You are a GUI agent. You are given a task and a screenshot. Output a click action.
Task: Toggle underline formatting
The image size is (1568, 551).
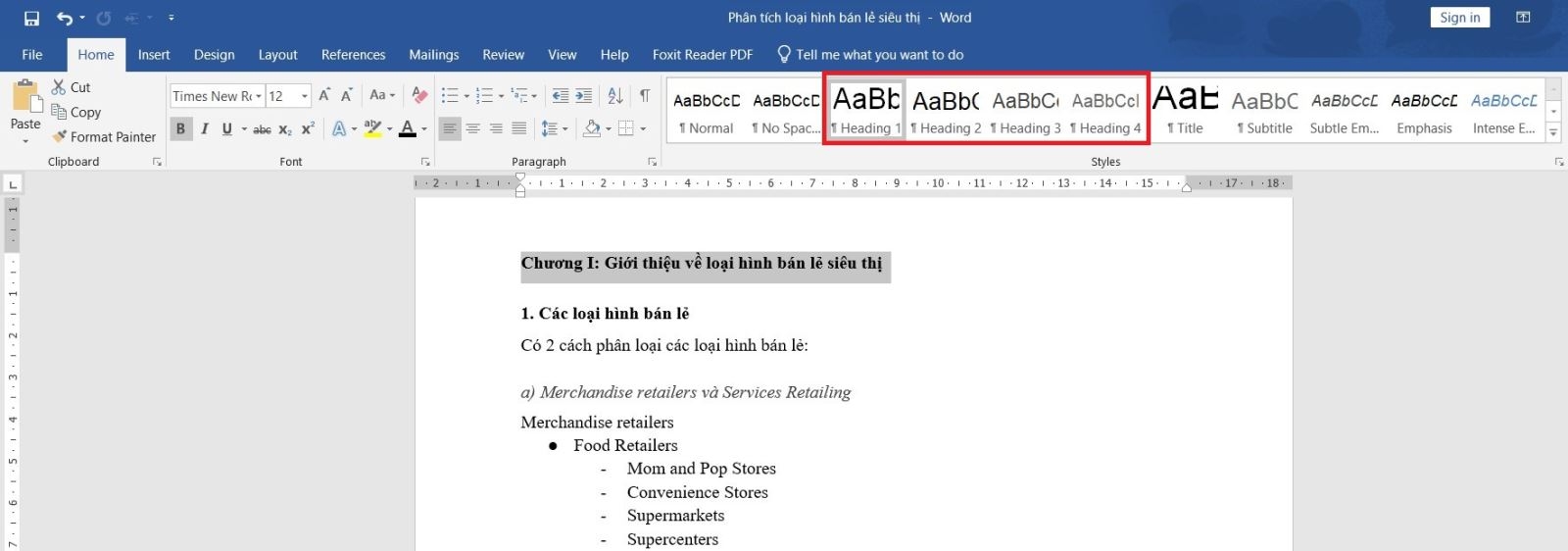[227, 128]
